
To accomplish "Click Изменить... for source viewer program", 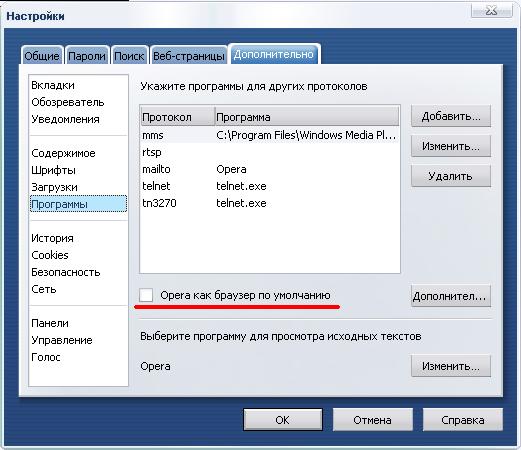I will pos(451,366).
